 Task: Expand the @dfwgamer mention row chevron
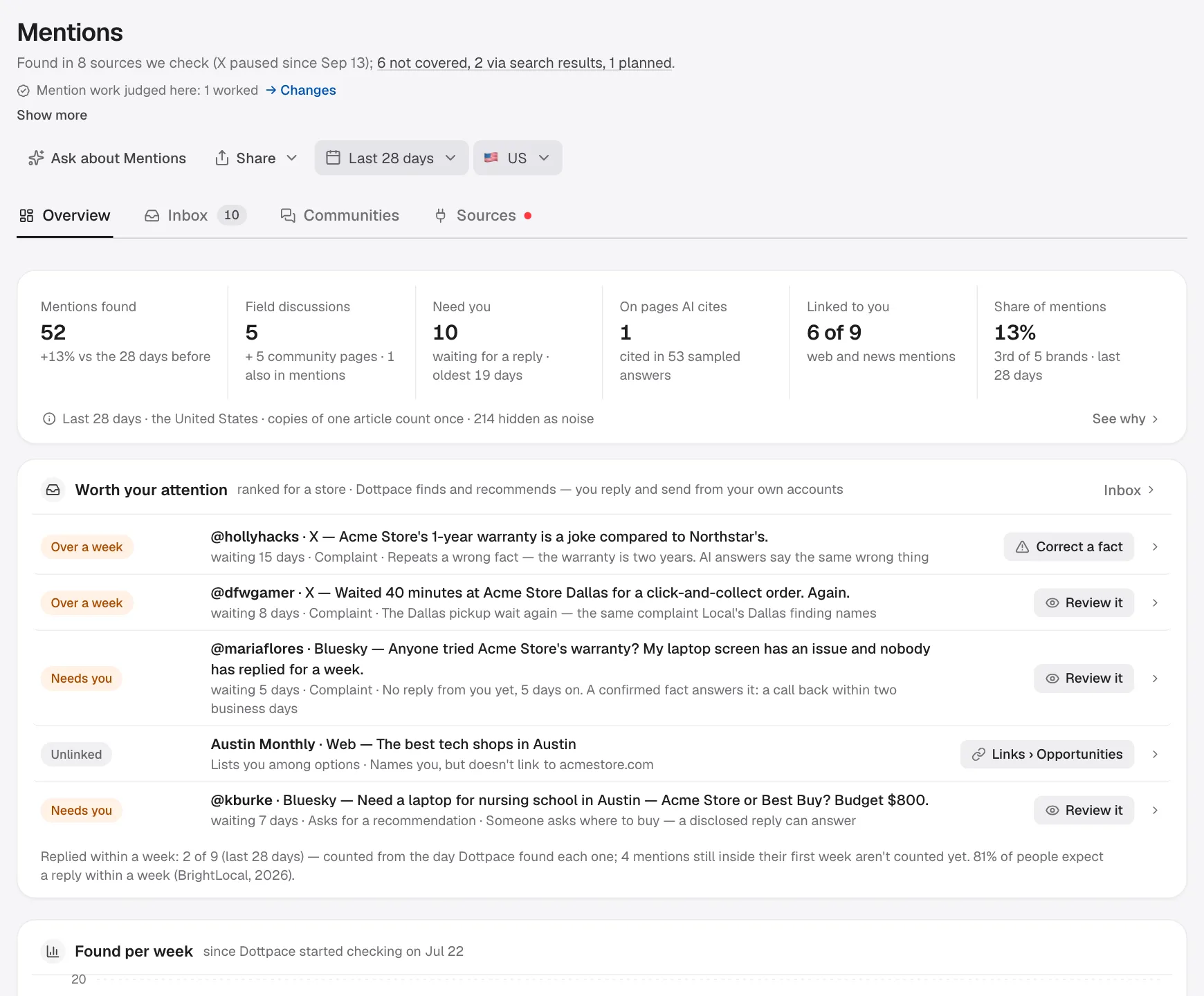(1155, 603)
